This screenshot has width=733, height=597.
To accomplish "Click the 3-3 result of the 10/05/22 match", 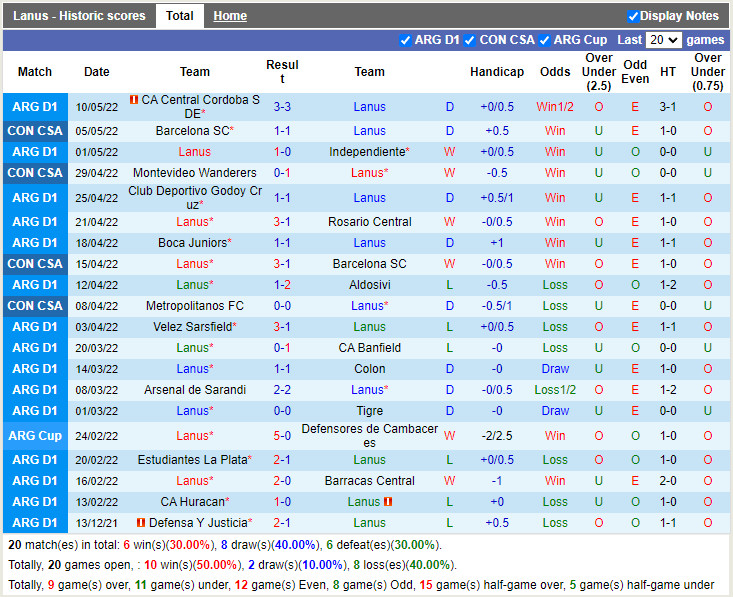I will (282, 107).
